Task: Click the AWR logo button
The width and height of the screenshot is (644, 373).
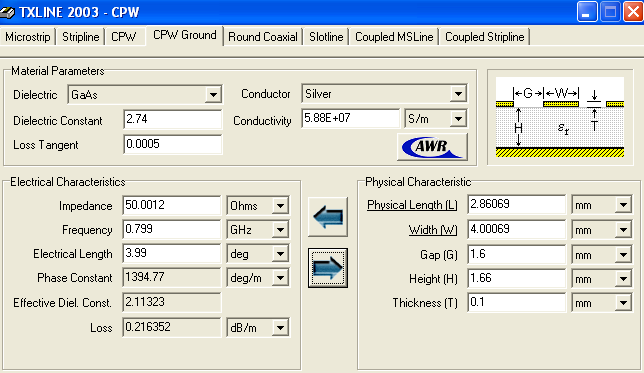Action: [x=432, y=147]
